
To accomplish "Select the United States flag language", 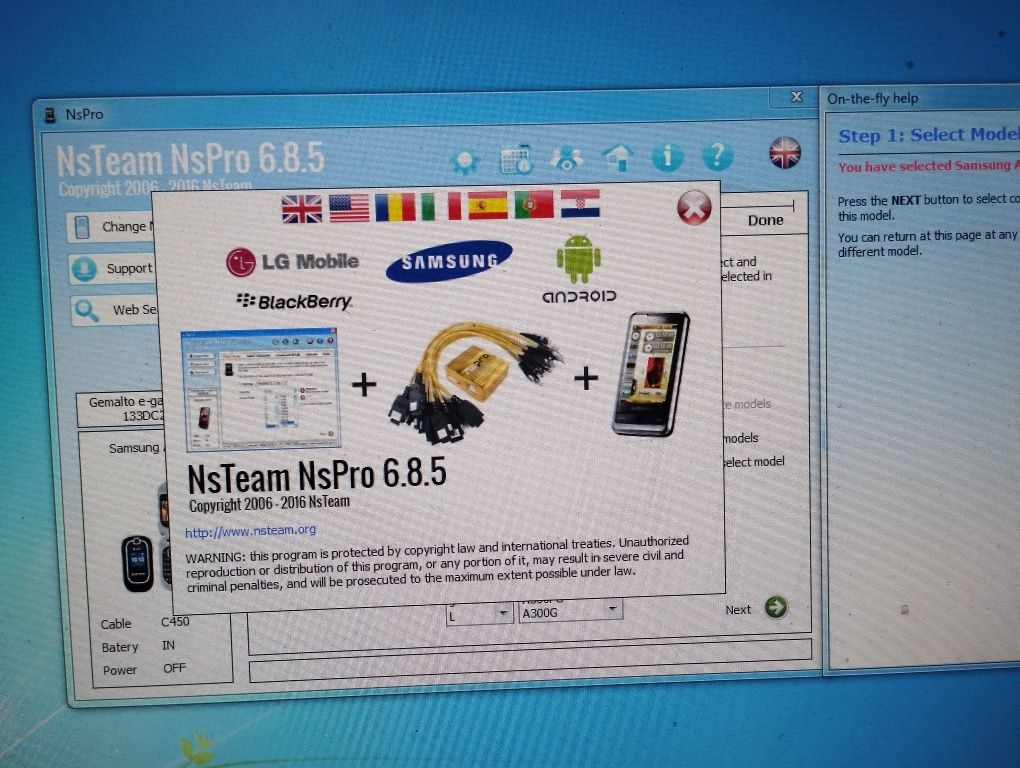I will click(x=349, y=208).
